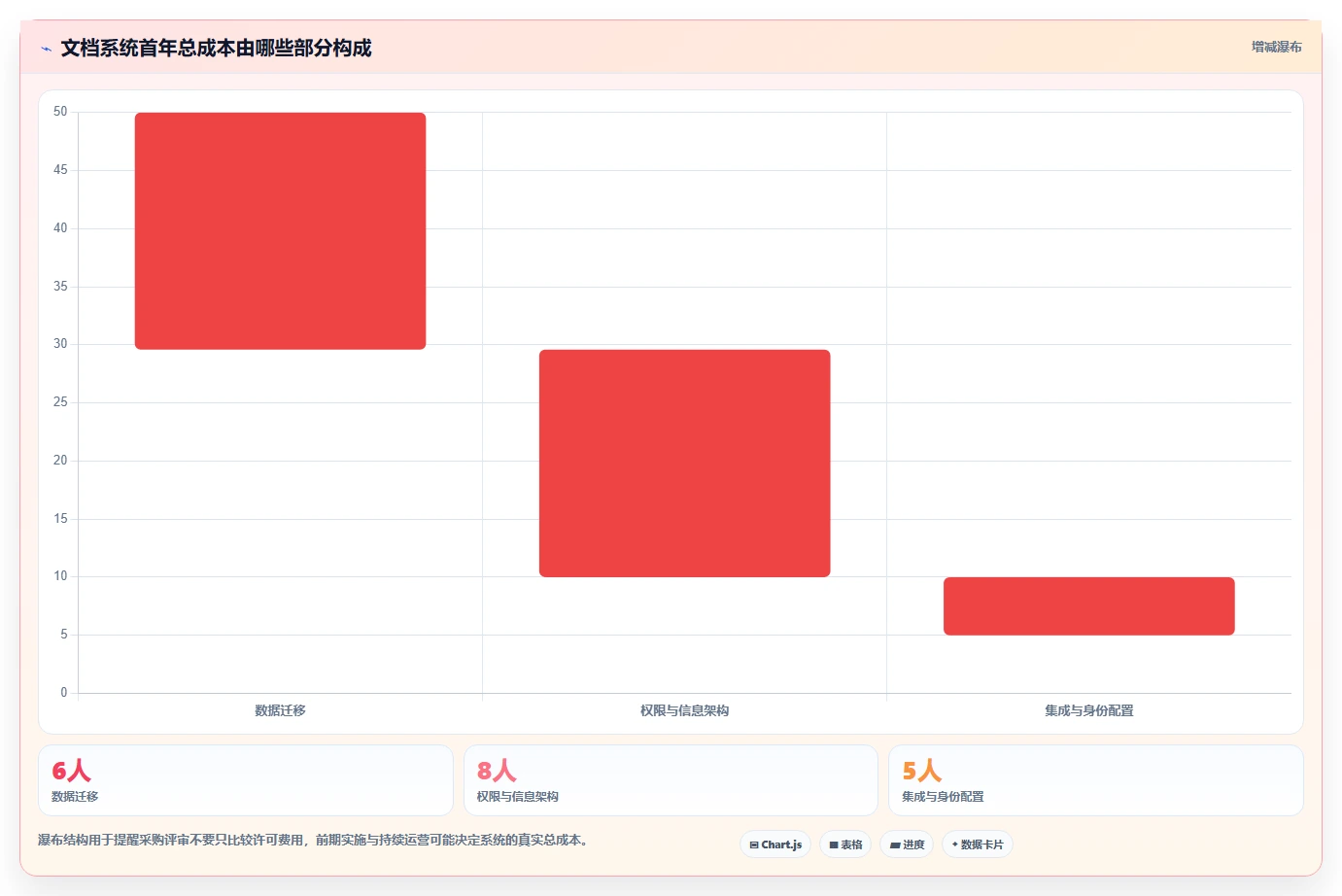The image size is (1342, 896).
Task: Click the y-axis value 0
Action: point(64,693)
